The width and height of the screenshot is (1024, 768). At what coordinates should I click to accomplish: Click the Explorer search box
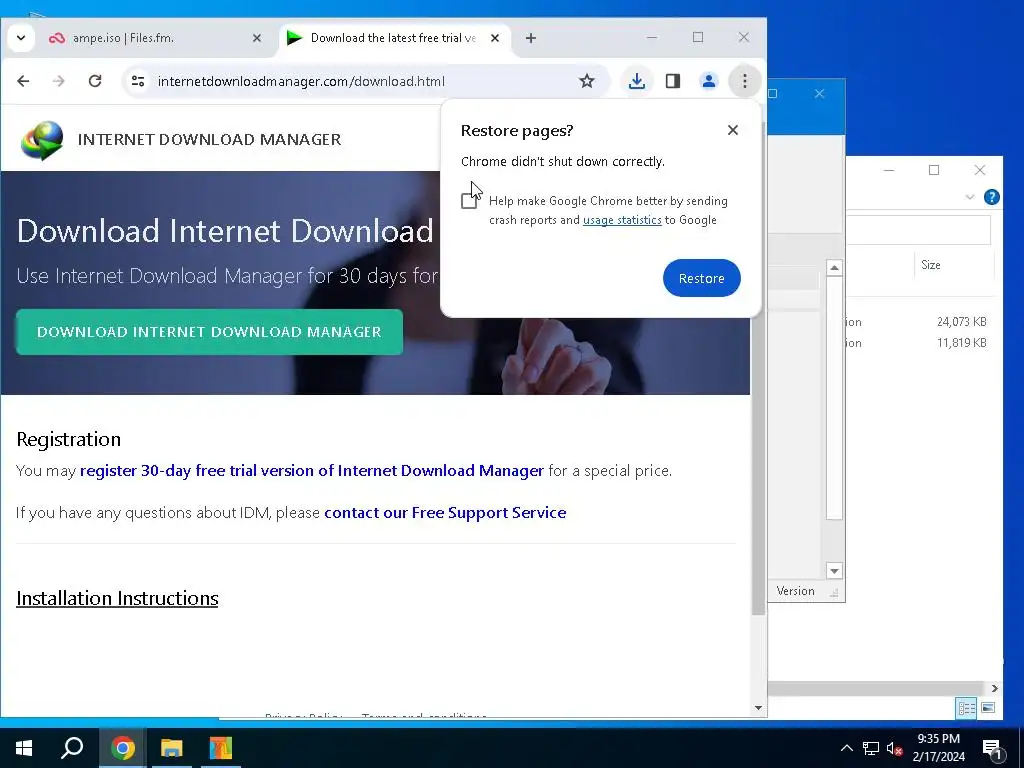(x=918, y=230)
